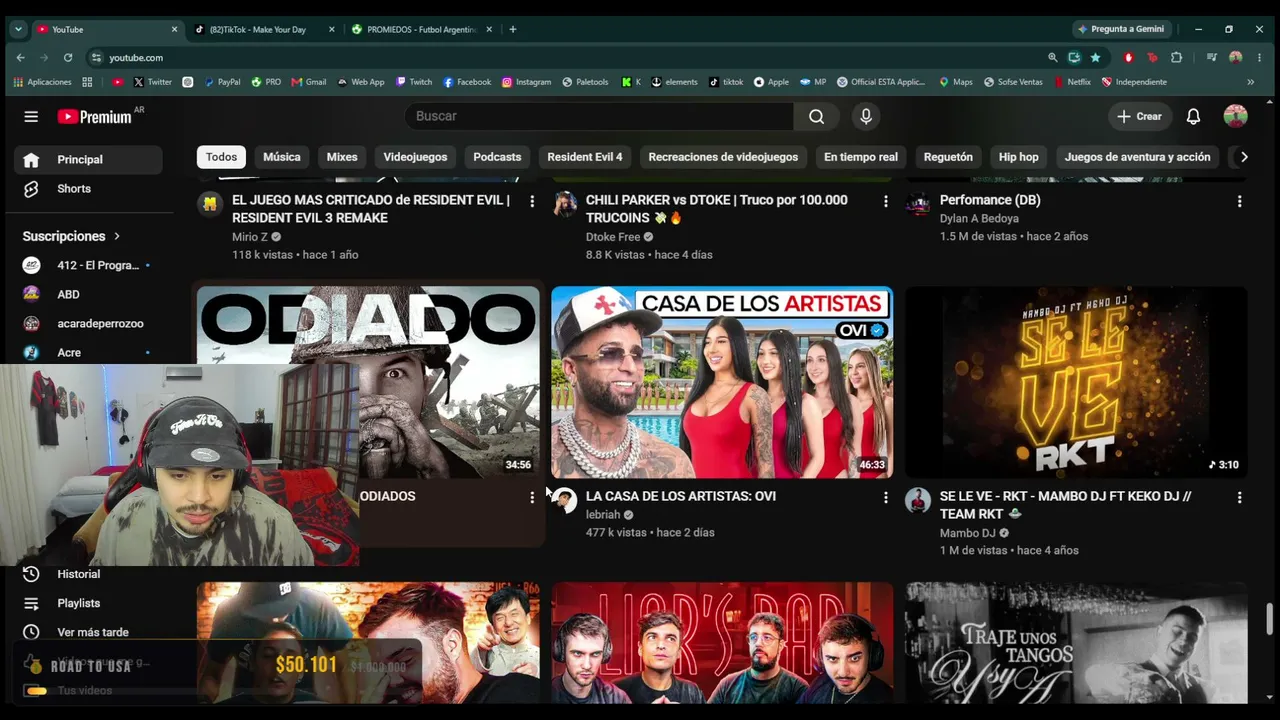Open options for RESIDENT EVIL 3 REMAKE video

[x=532, y=201]
